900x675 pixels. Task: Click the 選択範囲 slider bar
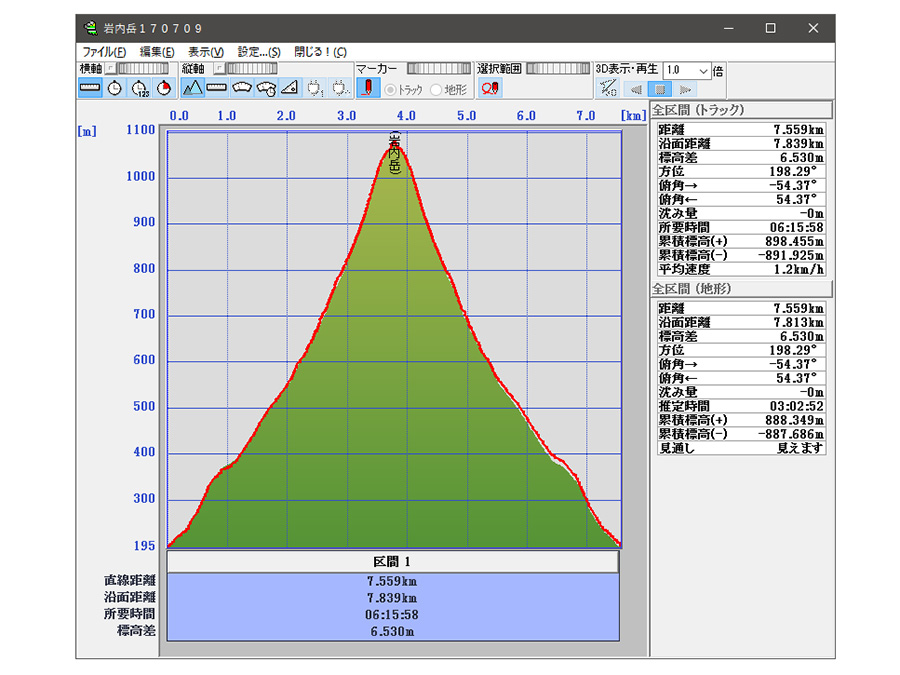pos(558,68)
